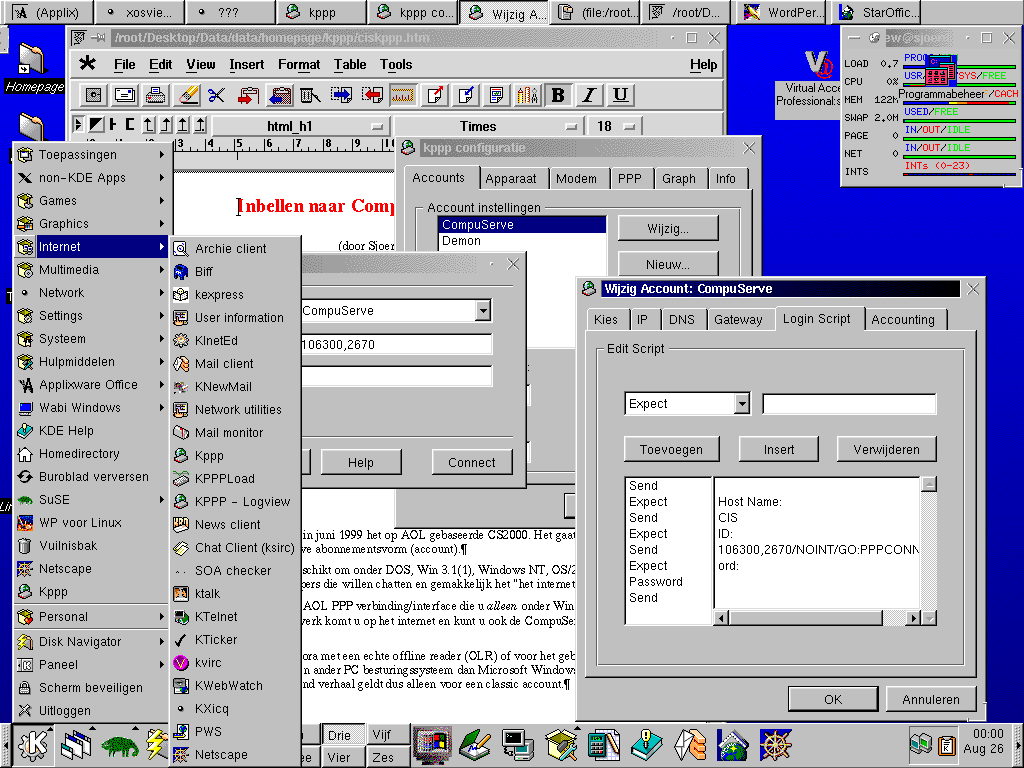The height and width of the screenshot is (768, 1024).
Task: Click OK in Wijzig Account dialog
Action: pyautogui.click(x=833, y=699)
